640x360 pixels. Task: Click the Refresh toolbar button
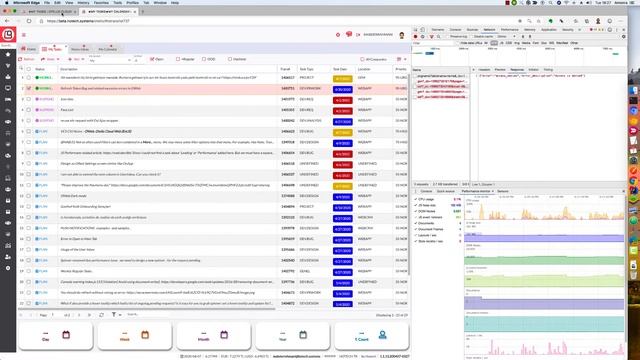(27, 59)
